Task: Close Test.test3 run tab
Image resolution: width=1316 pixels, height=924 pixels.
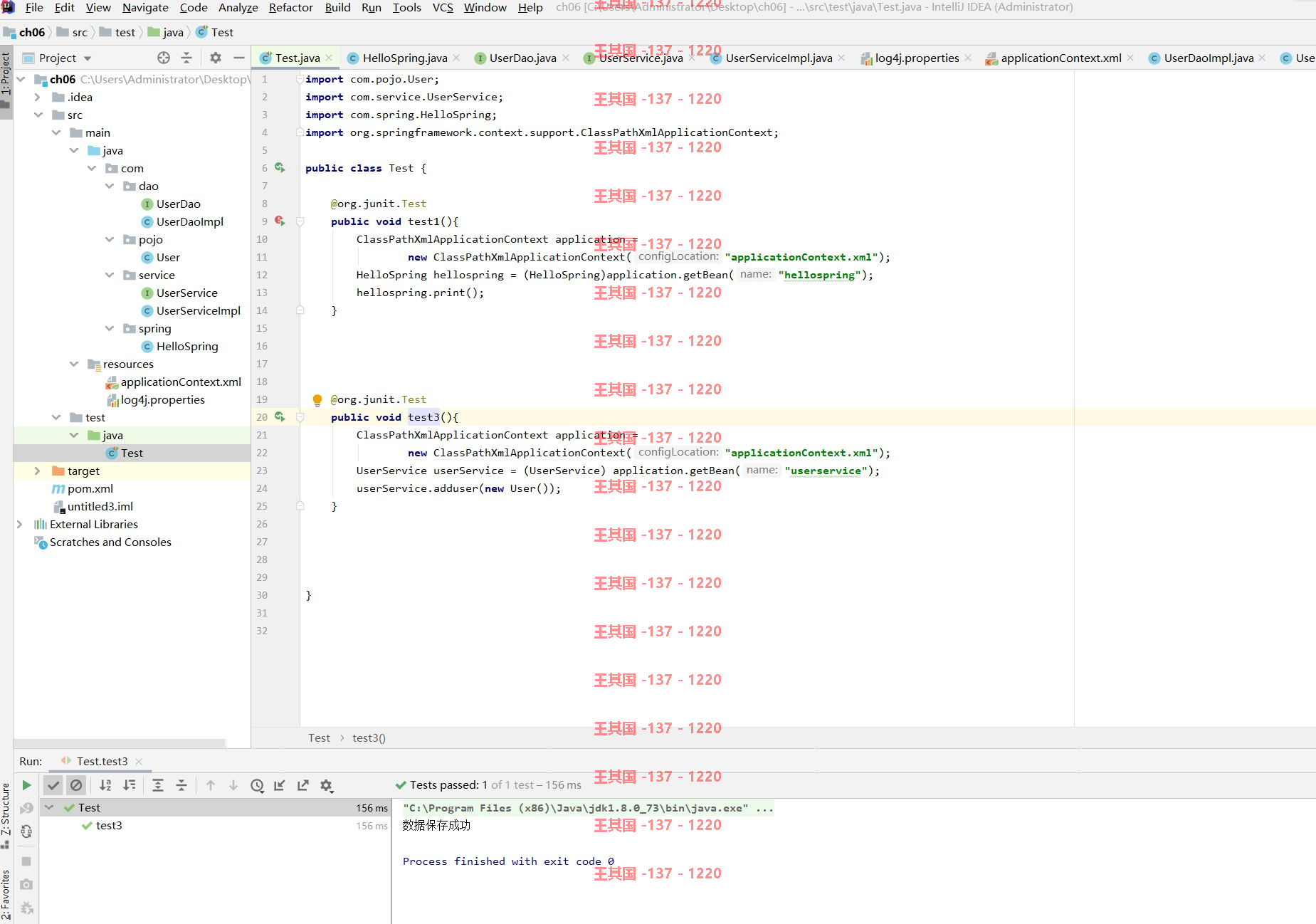Action: [139, 761]
